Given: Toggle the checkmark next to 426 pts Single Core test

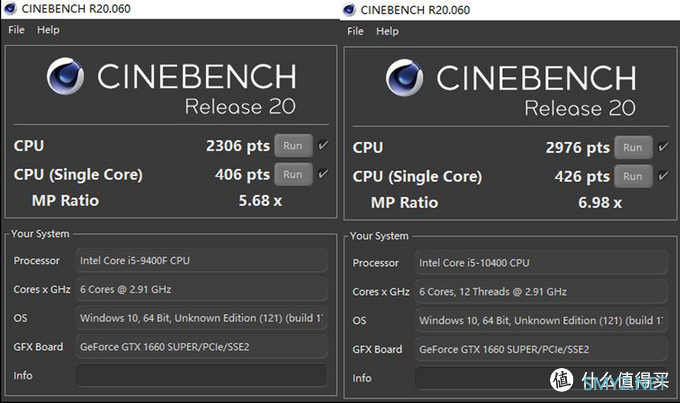Looking at the screenshot, I should (663, 176).
